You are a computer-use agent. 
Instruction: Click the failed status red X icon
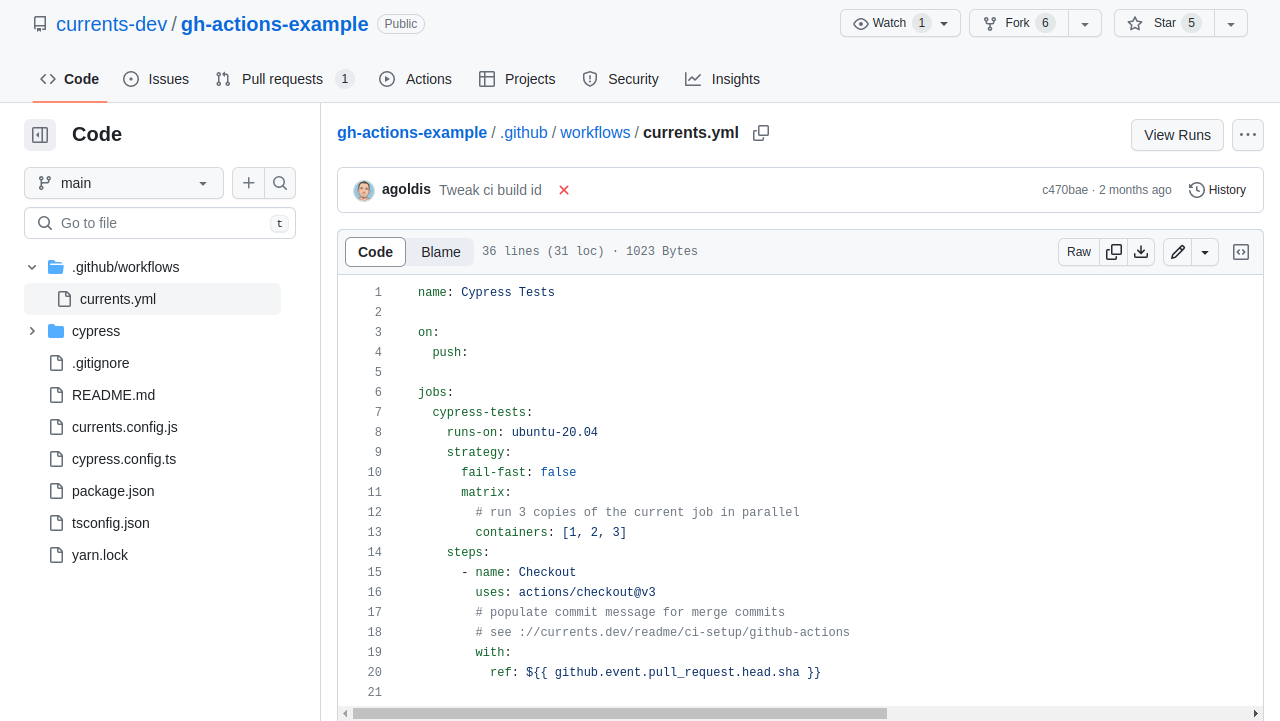[x=564, y=190]
